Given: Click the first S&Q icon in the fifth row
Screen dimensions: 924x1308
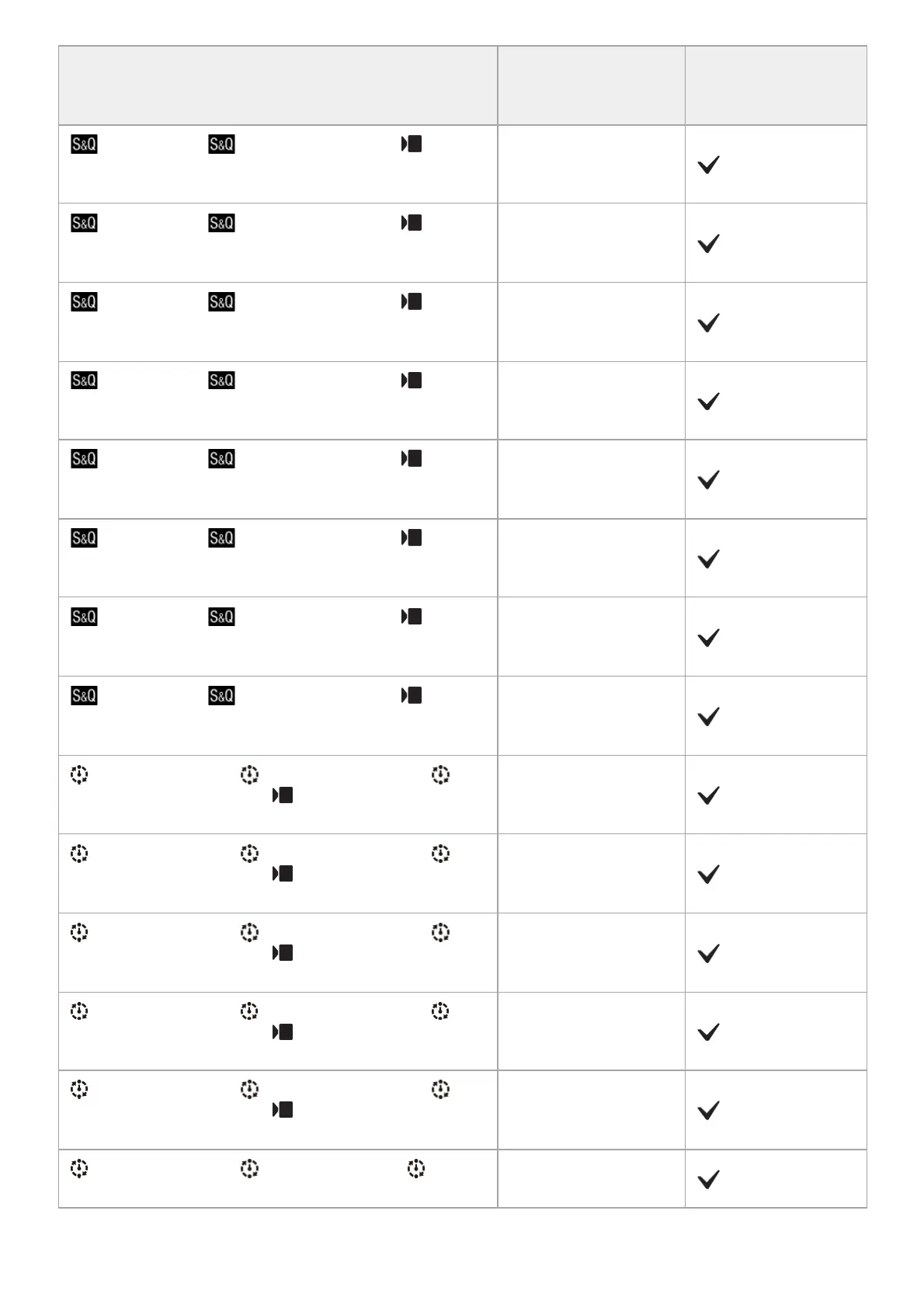Looking at the screenshot, I should coord(84,459).
